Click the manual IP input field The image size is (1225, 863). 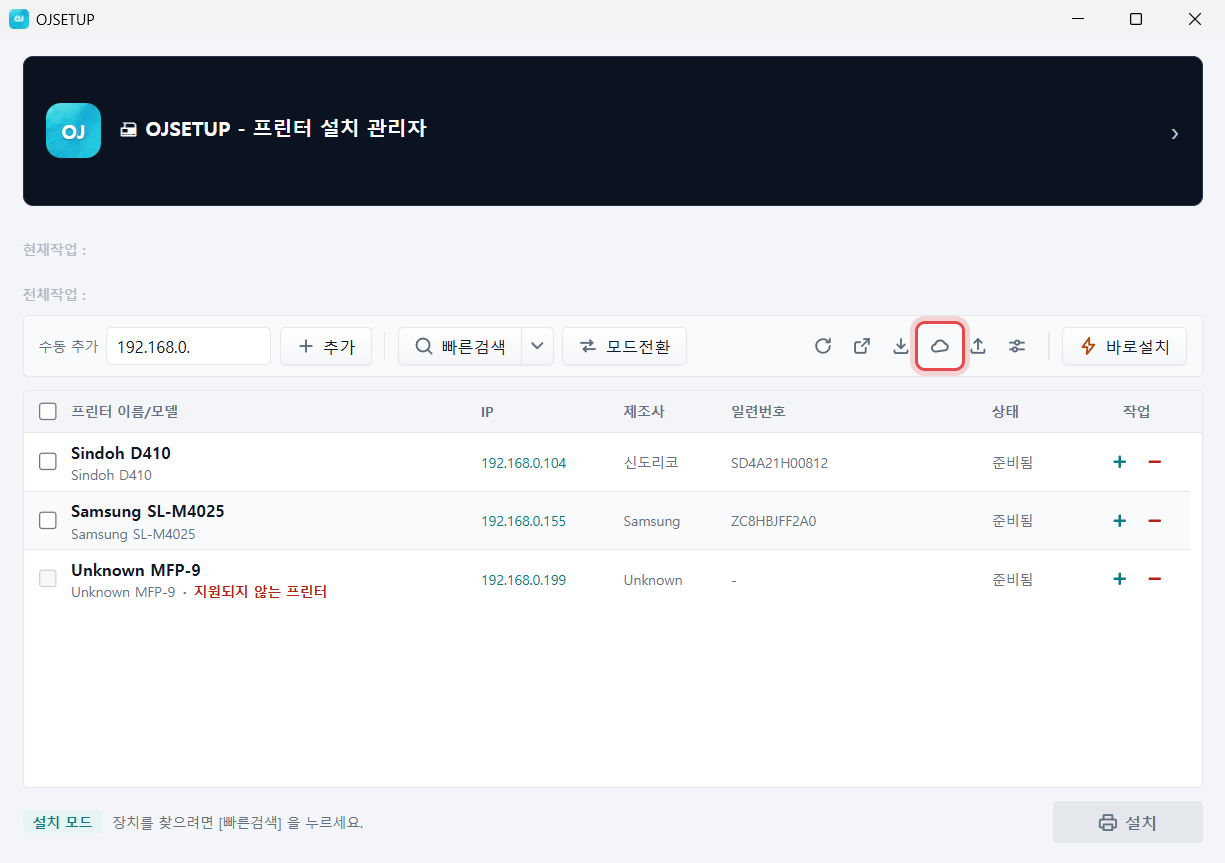pyautogui.click(x=188, y=346)
